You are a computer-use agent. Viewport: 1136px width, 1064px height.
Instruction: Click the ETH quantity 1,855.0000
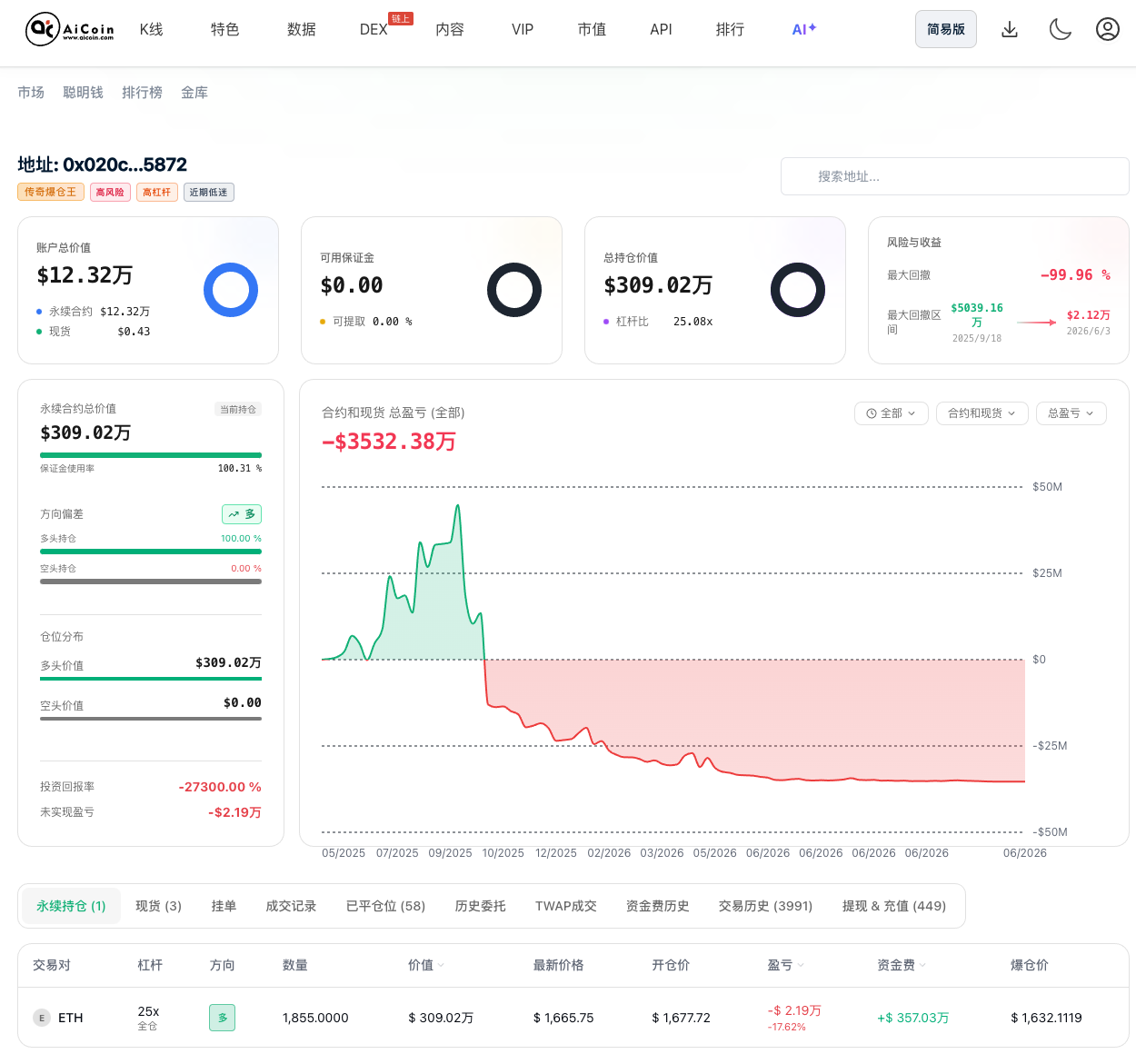tap(315, 1018)
